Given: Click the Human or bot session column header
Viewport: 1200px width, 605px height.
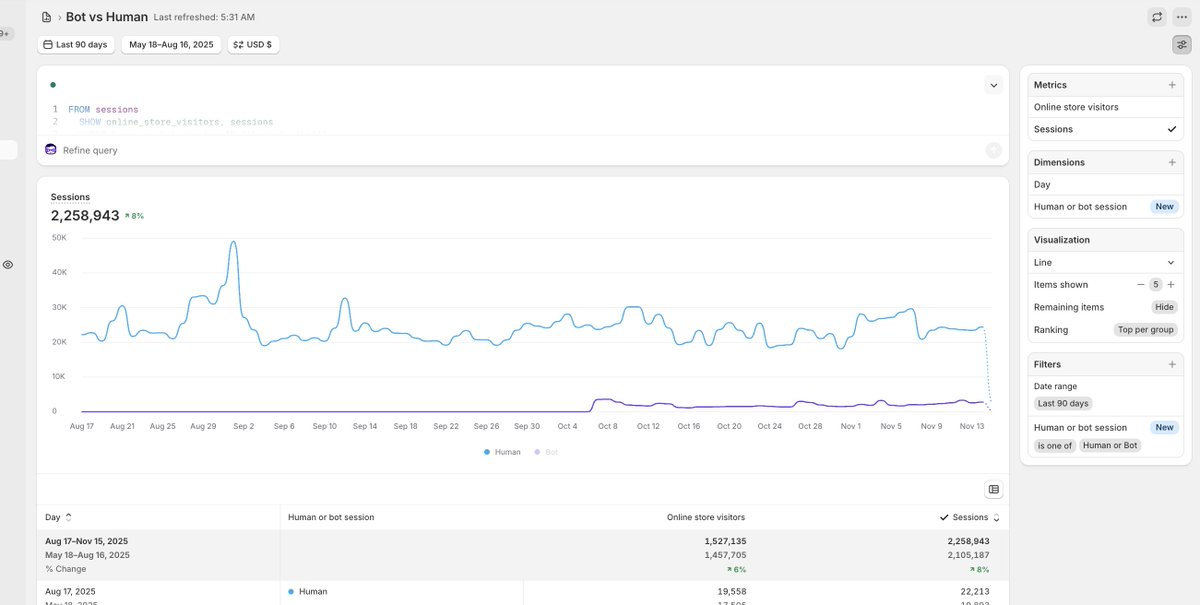Looking at the screenshot, I should 331,517.
